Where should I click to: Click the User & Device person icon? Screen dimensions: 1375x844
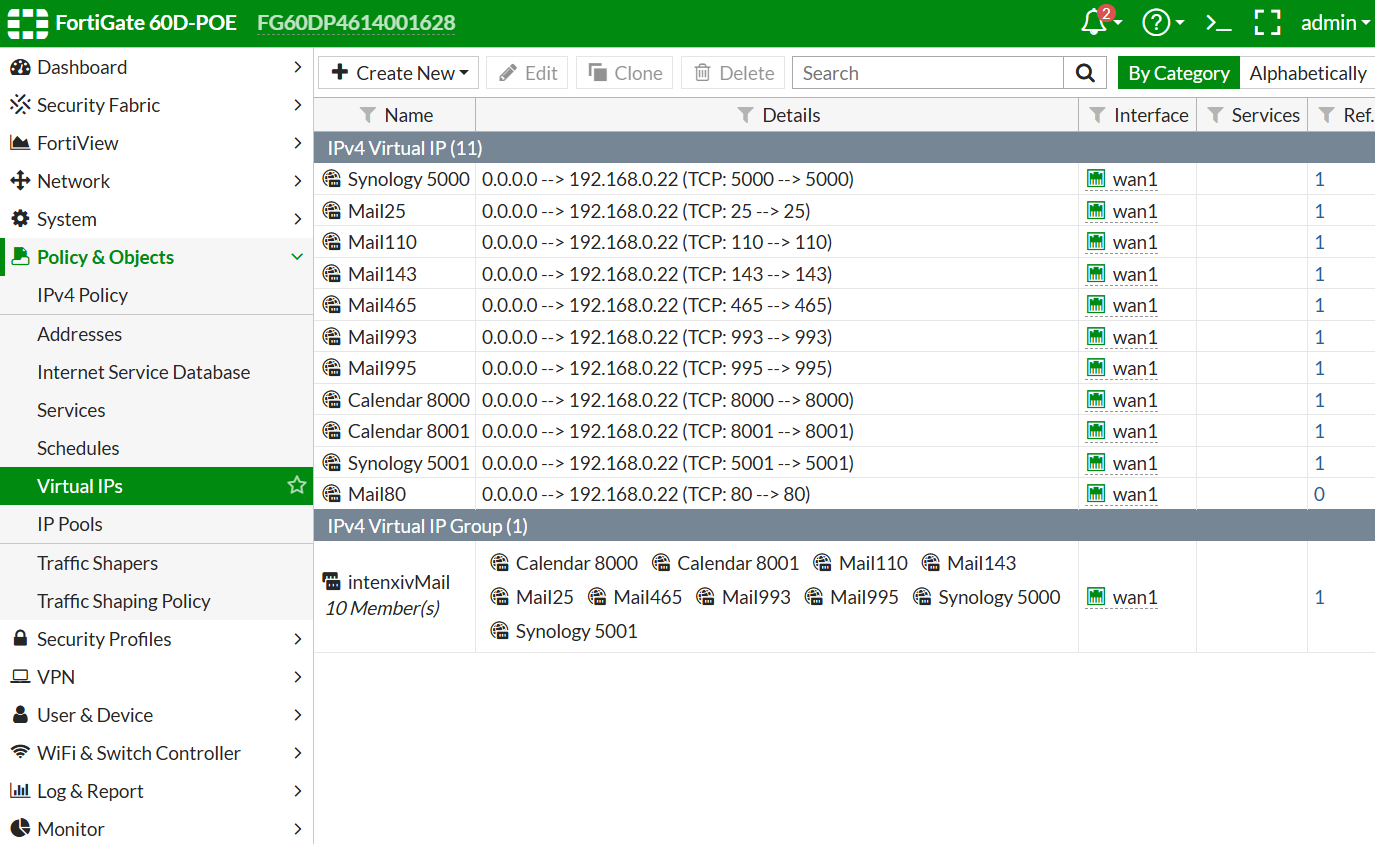[x=19, y=715]
